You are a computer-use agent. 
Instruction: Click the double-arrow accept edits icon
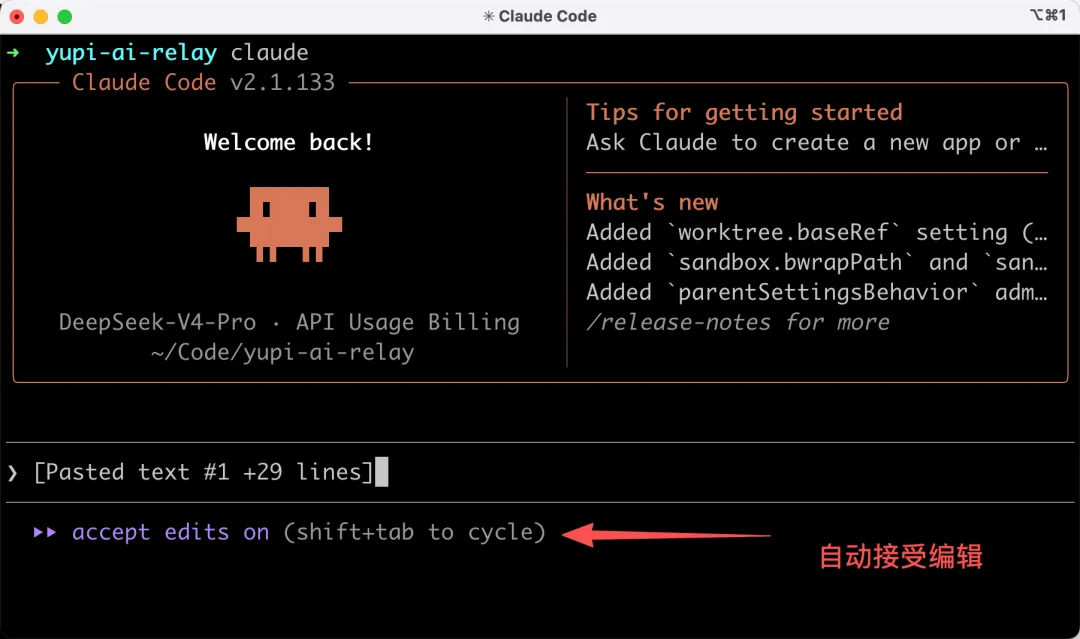45,532
